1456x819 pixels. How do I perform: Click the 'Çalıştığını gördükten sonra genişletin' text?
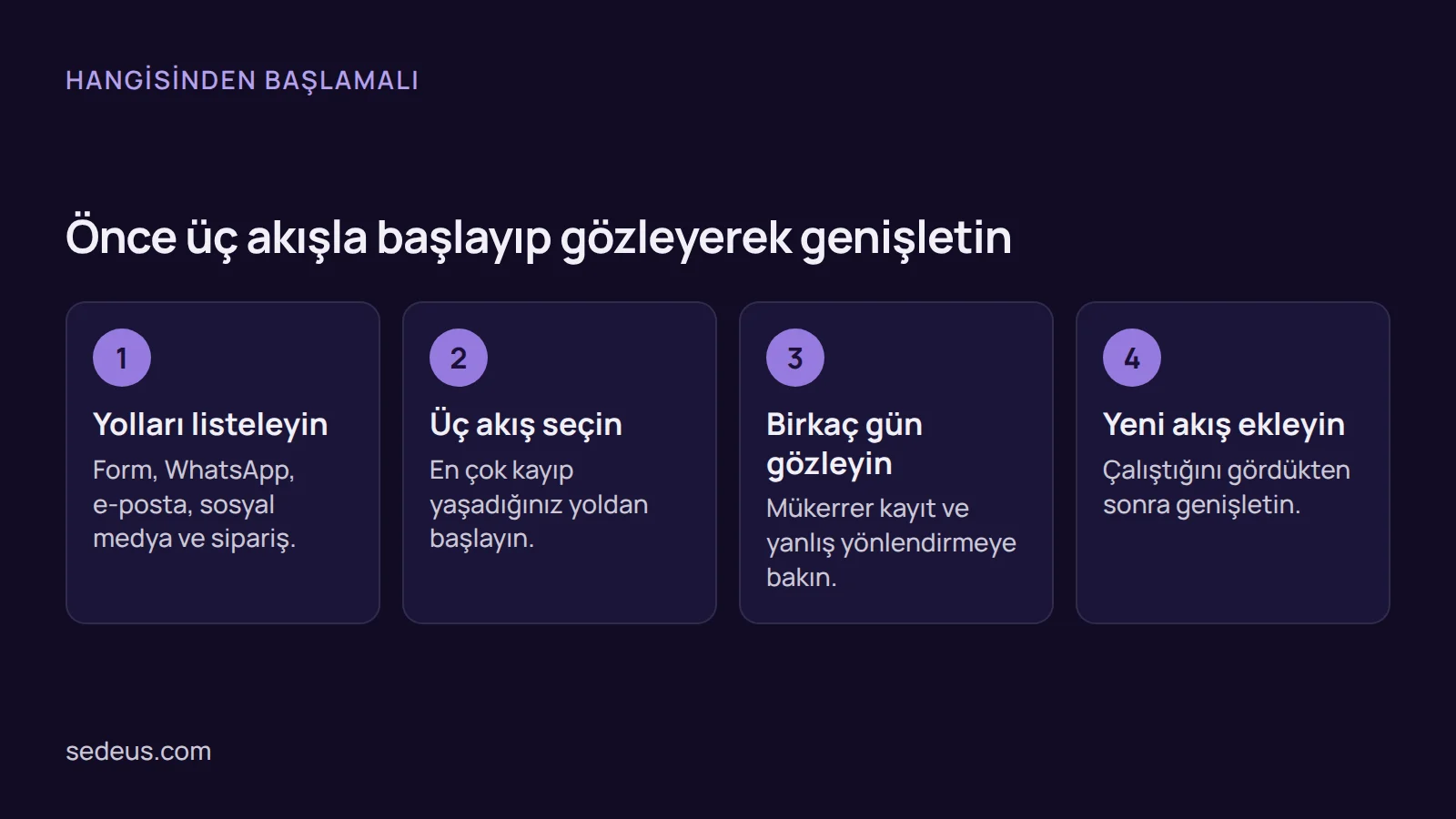click(1227, 487)
